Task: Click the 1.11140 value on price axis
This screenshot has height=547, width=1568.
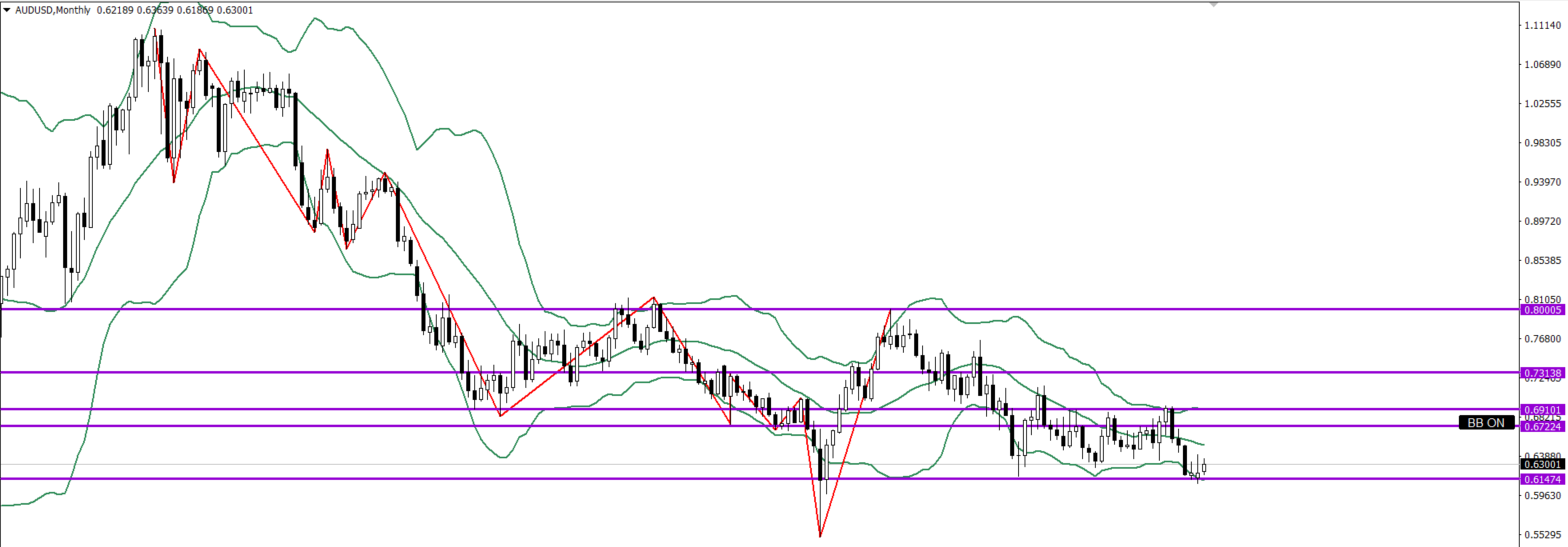Action: point(1541,26)
